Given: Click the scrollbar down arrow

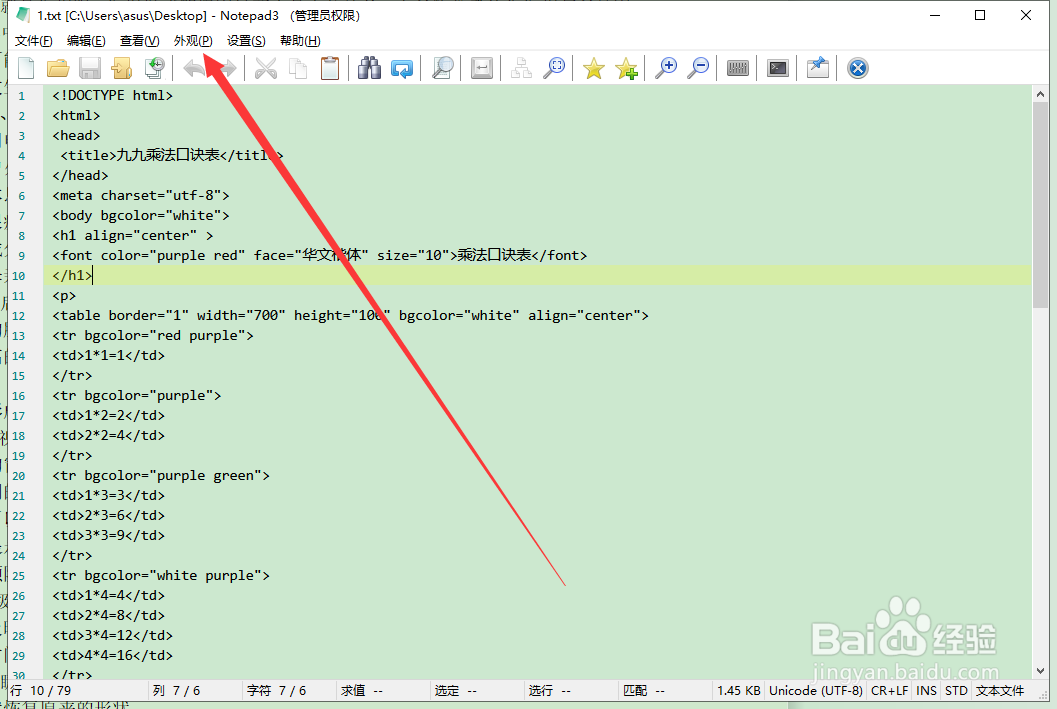Looking at the screenshot, I should (x=1040, y=671).
